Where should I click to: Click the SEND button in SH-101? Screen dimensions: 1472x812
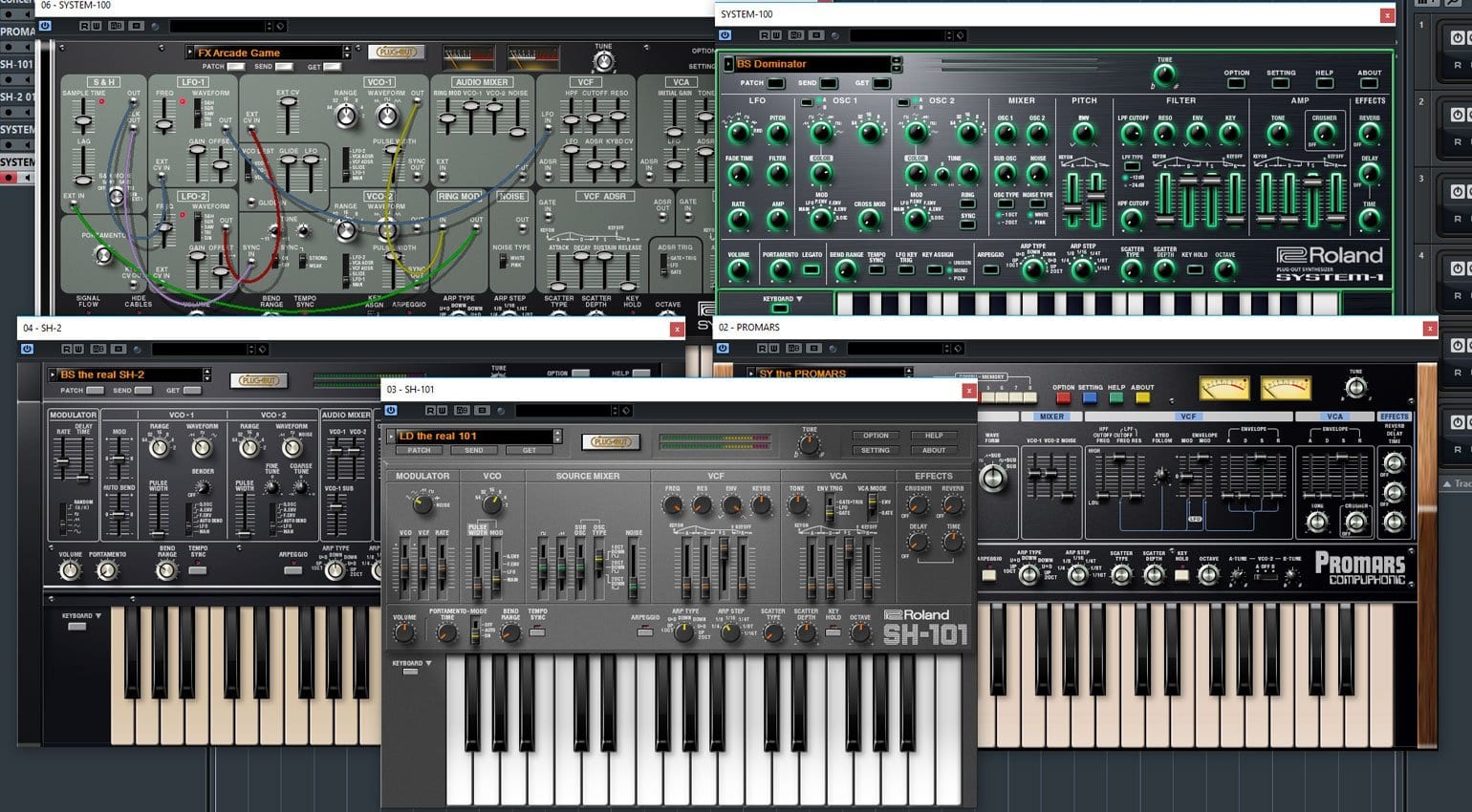(x=474, y=450)
